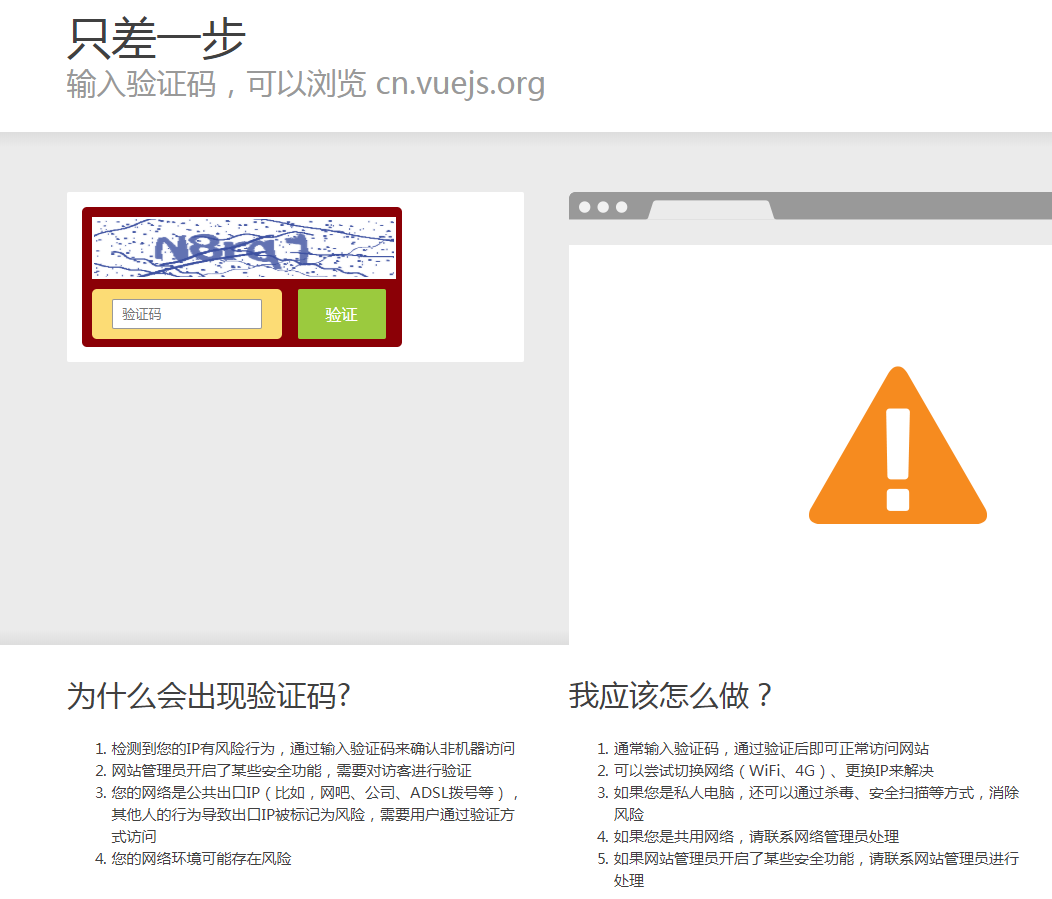This screenshot has width=1052, height=899.
Task: Click the first dot in mock browser bar
Action: pos(585,207)
